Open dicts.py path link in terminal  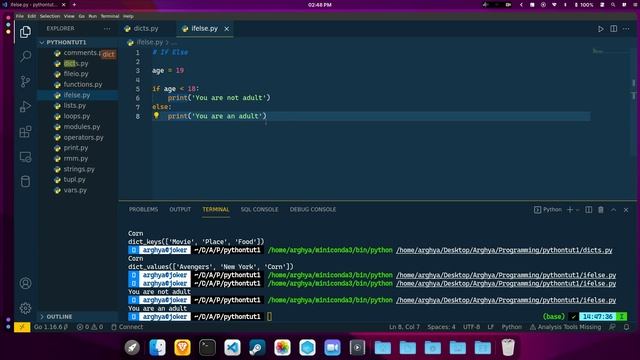(x=504, y=250)
